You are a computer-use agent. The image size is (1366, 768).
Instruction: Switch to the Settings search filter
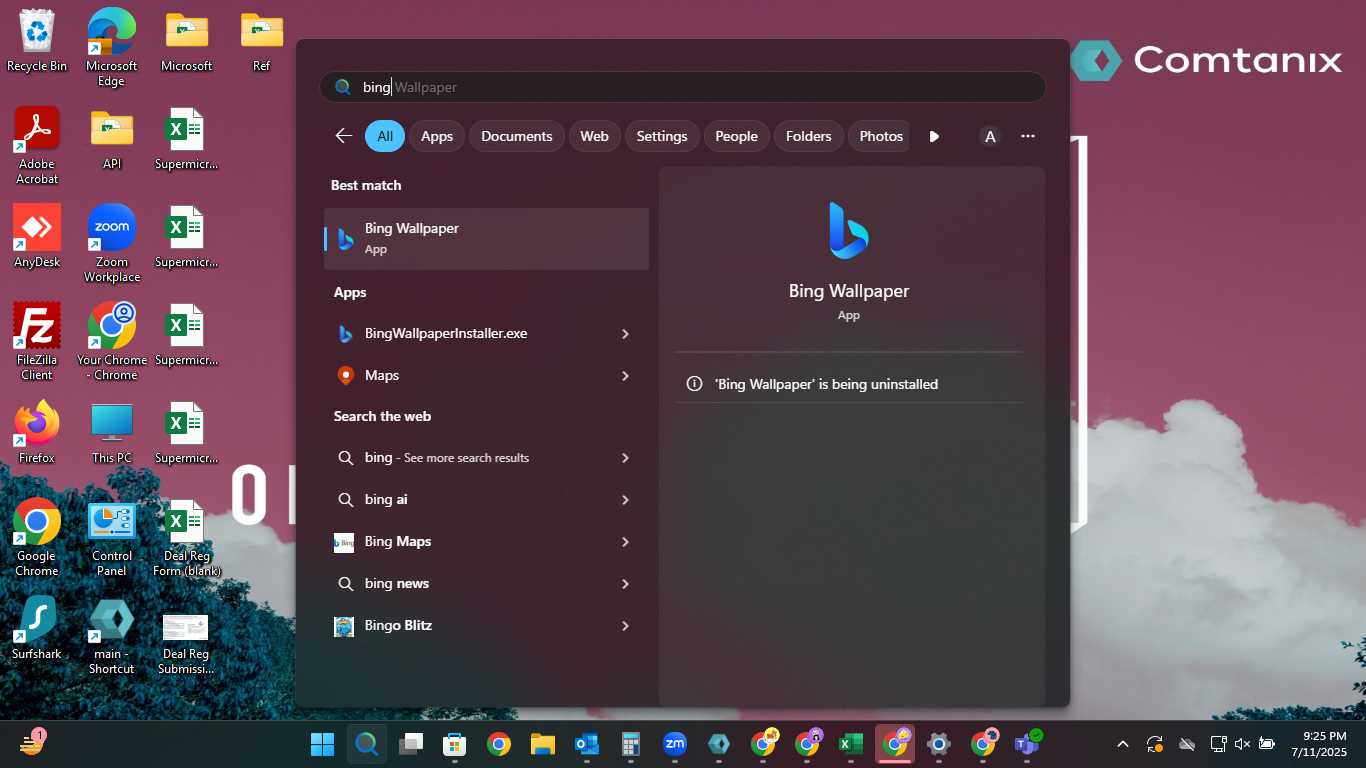point(662,136)
